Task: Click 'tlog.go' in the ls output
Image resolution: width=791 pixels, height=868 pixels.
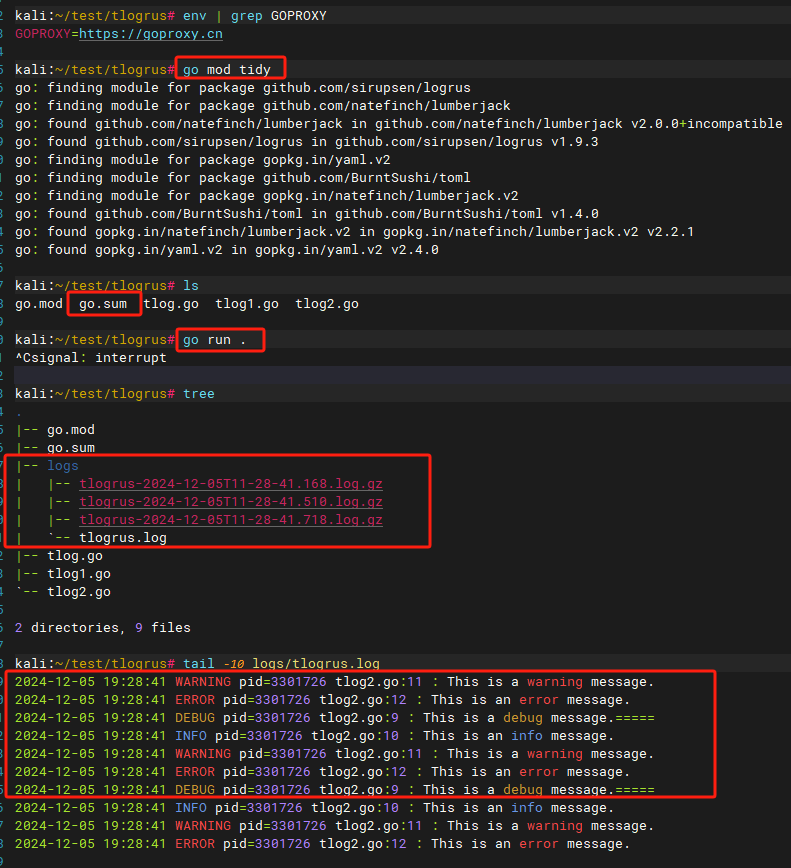Action: 171,303
